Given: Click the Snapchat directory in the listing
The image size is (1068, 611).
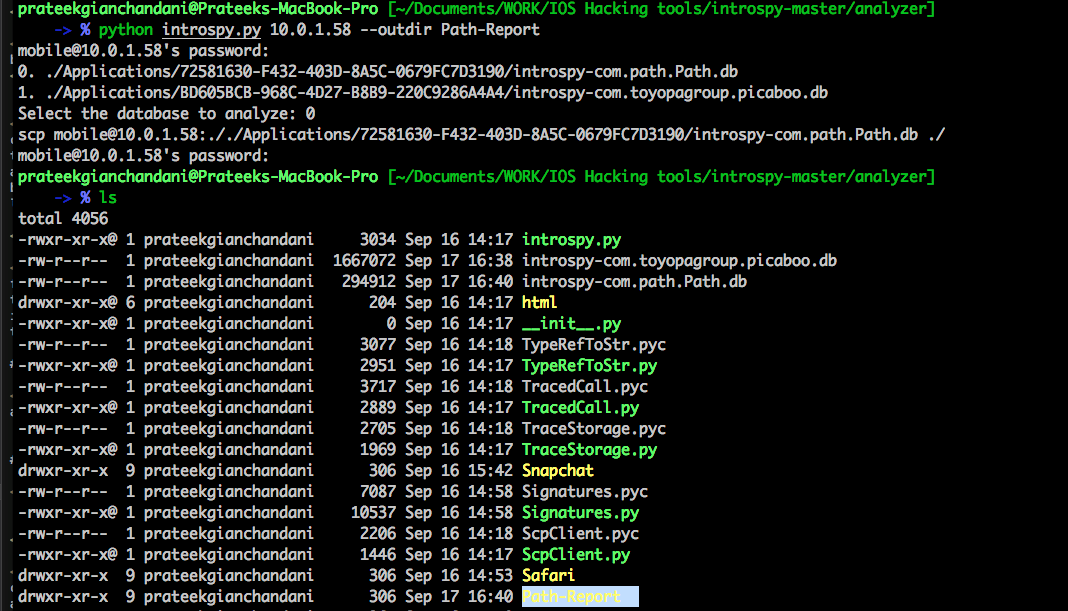Looking at the screenshot, I should point(557,470).
